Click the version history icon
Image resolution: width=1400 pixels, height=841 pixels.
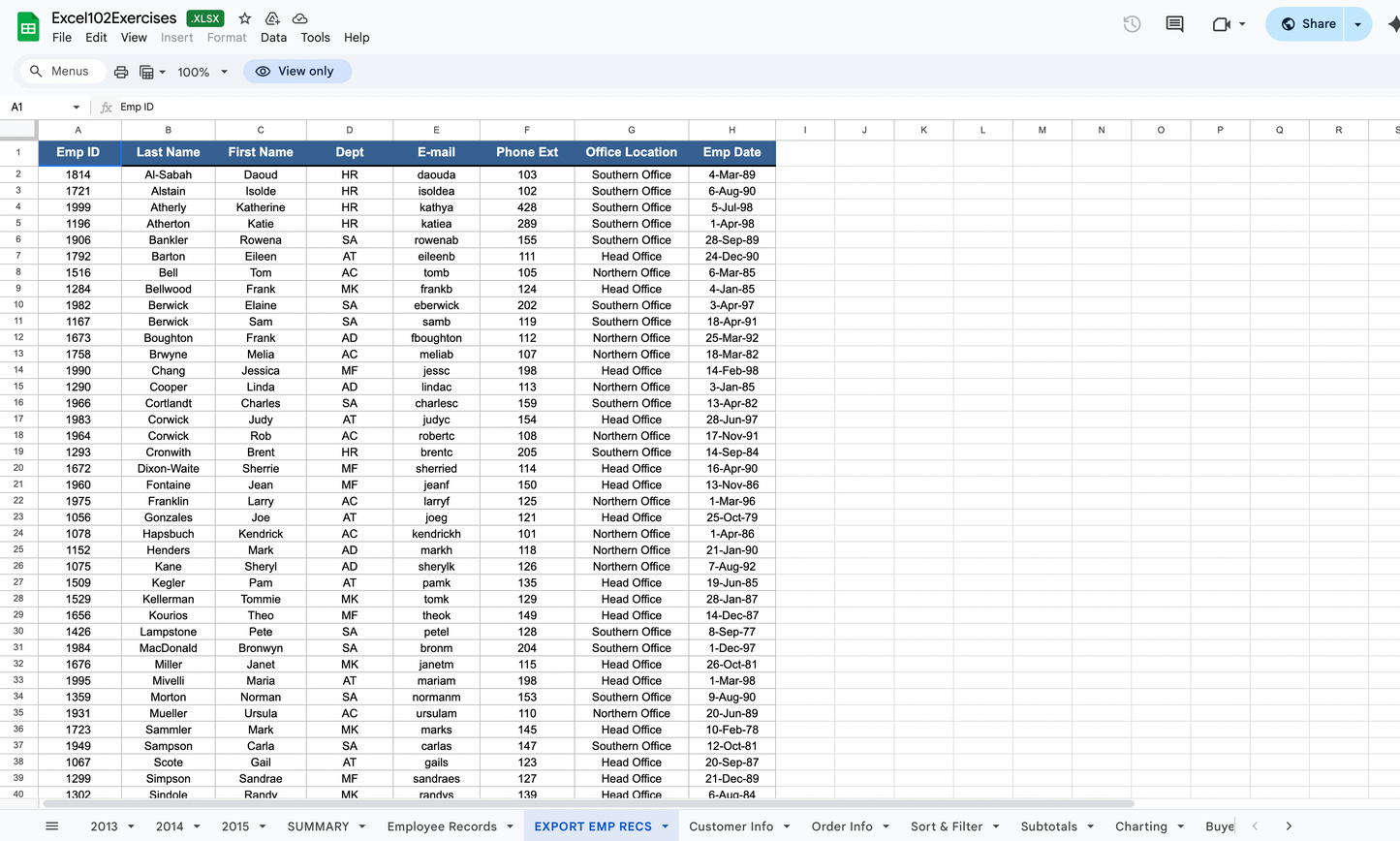point(1132,23)
